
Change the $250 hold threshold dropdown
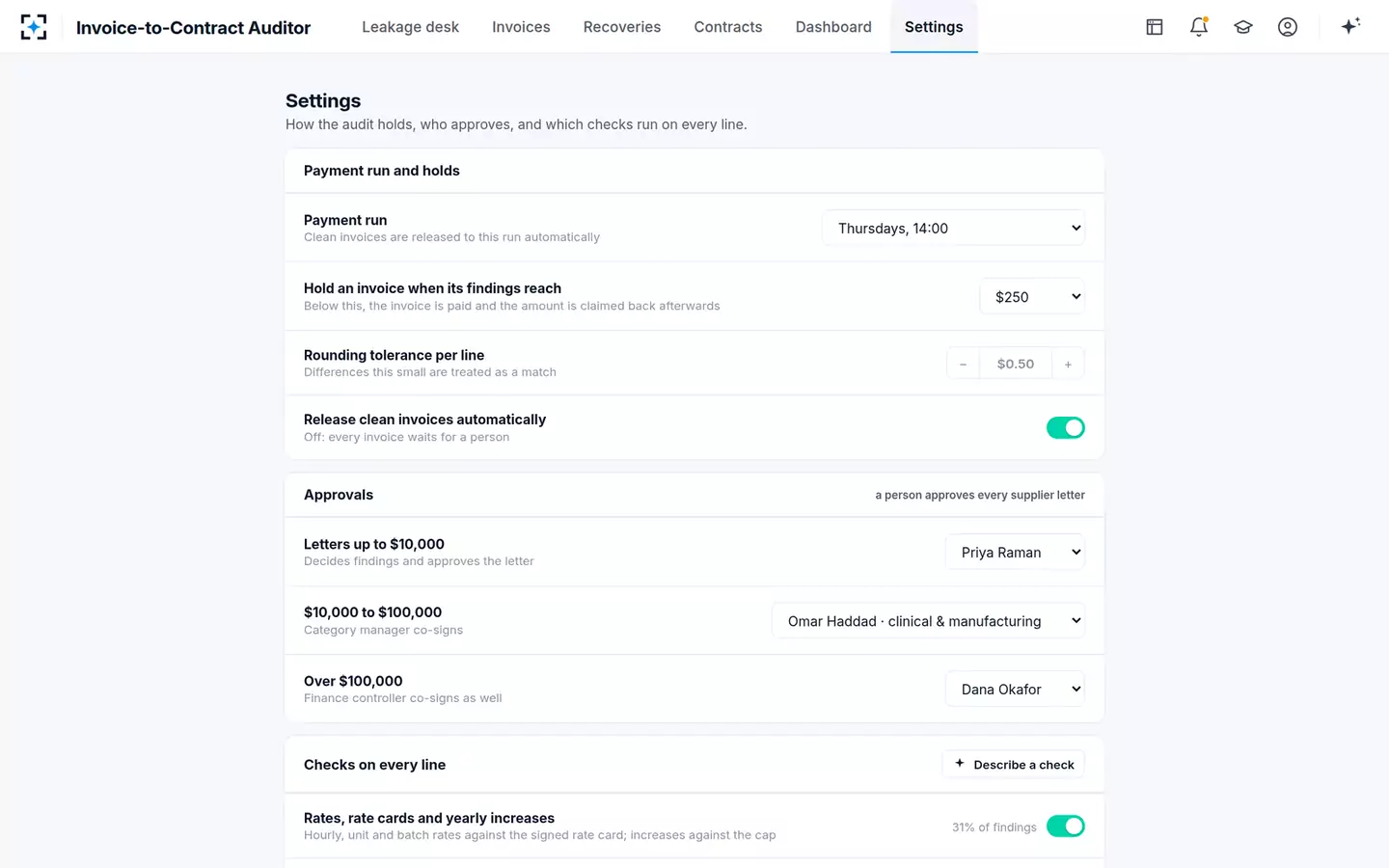[1032, 297]
